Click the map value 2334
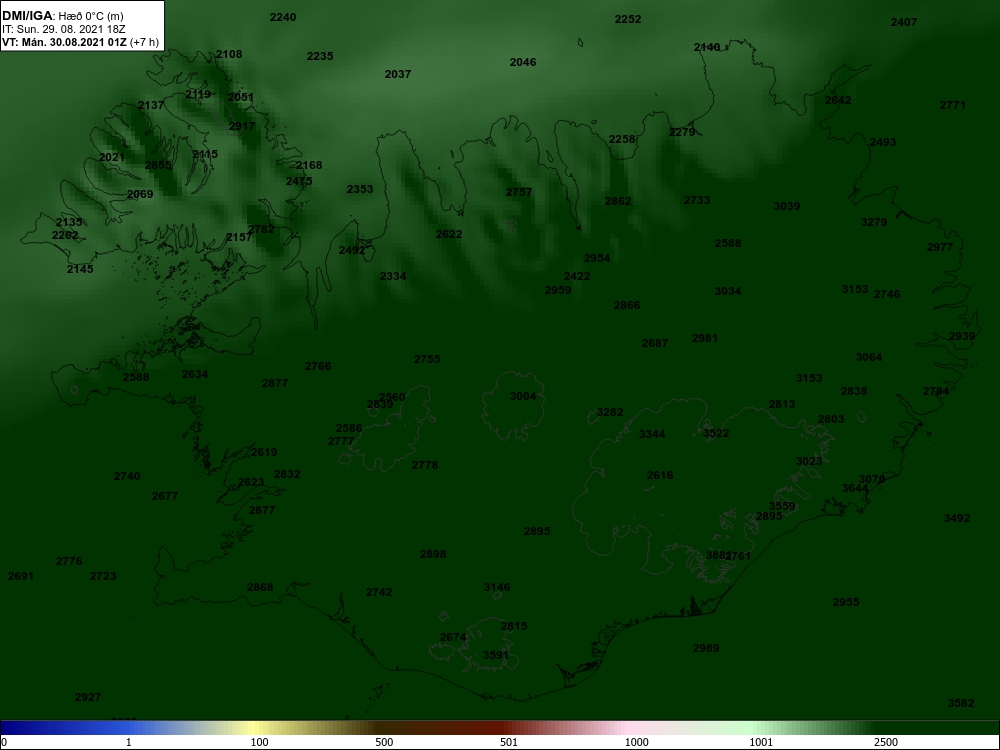The image size is (1000, 750). (x=393, y=276)
